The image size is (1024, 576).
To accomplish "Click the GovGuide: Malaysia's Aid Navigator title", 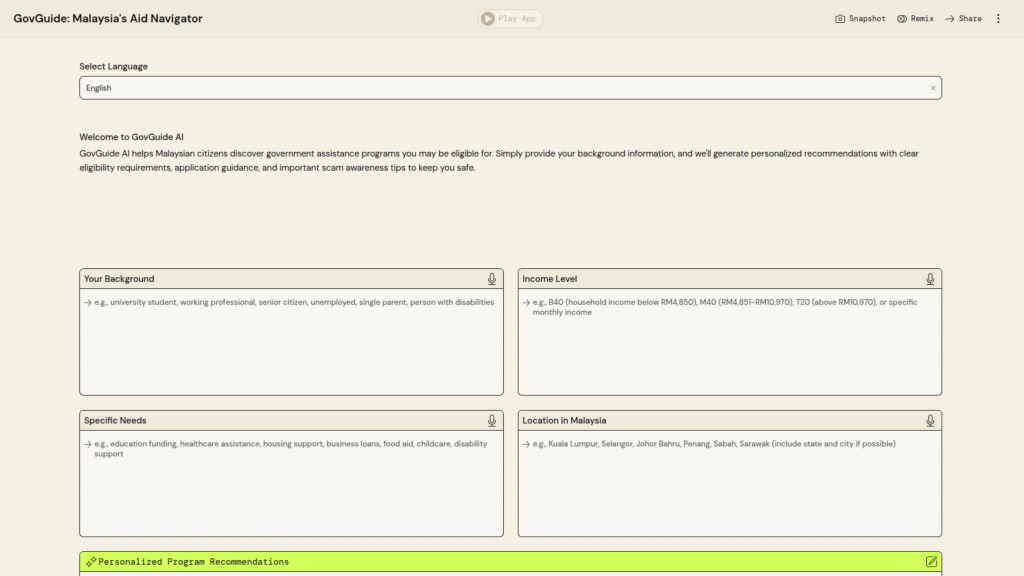I will (108, 18).
